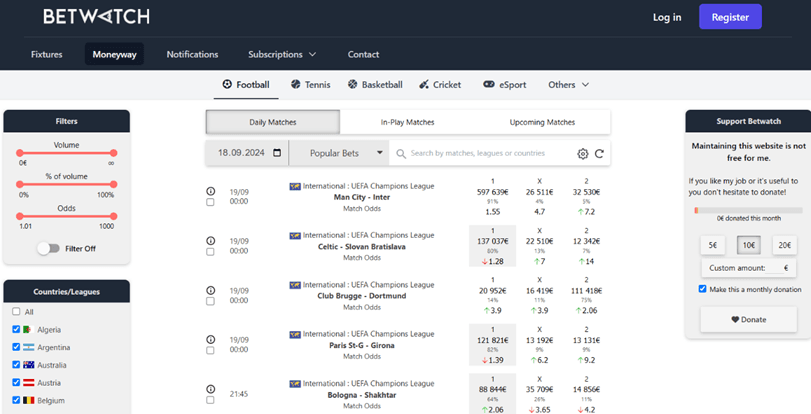Switch to the eSport tab
The height and width of the screenshot is (414, 811).
click(504, 84)
